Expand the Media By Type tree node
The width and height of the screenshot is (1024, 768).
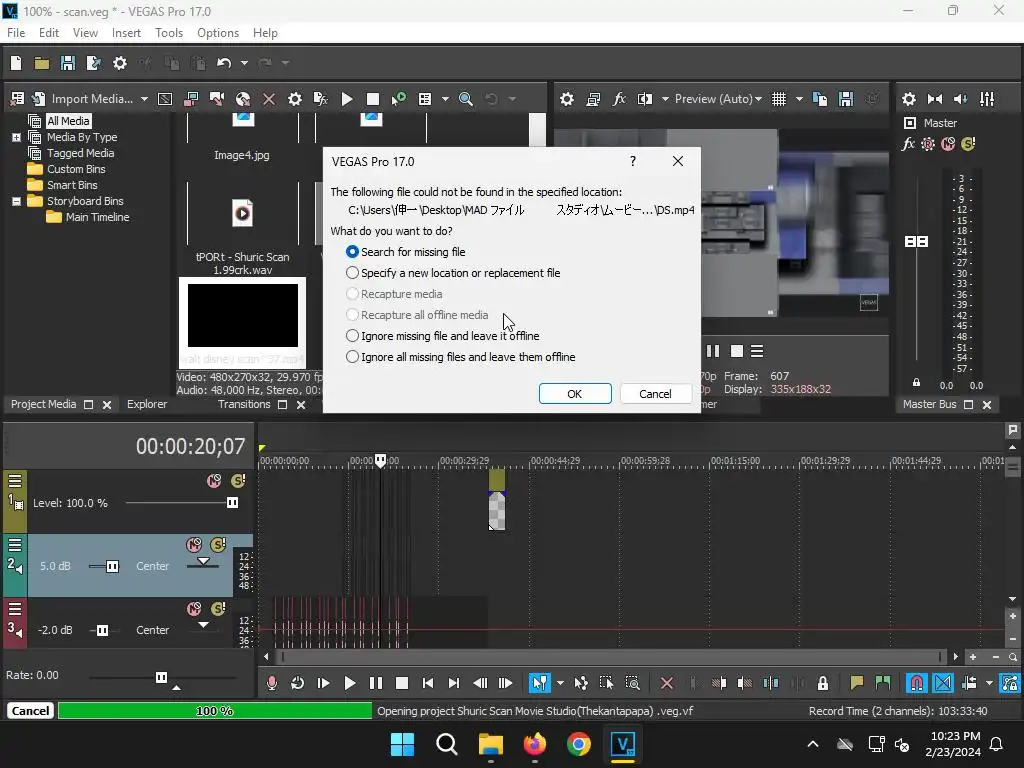pyautogui.click(x=16, y=137)
